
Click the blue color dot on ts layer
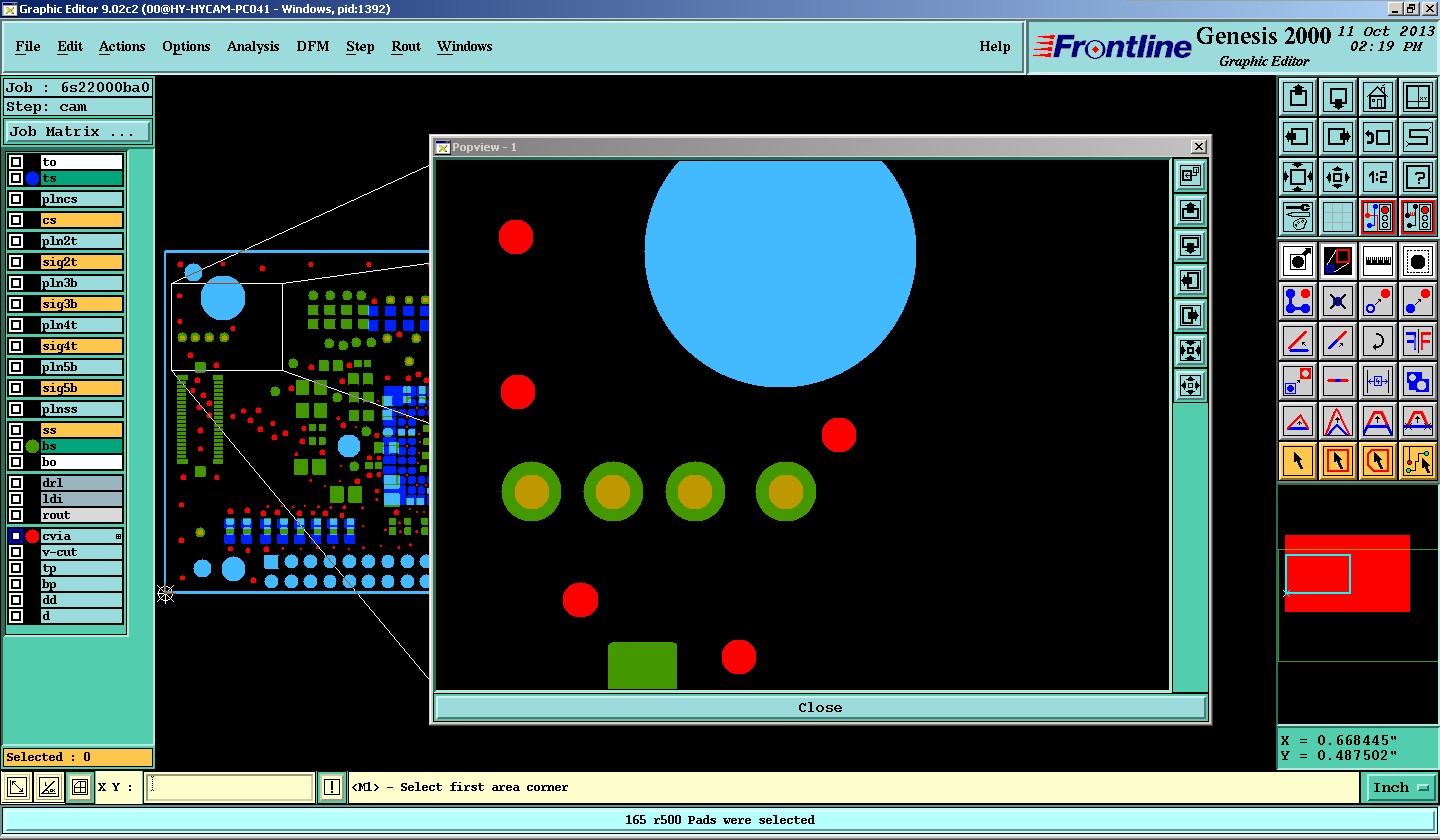click(x=32, y=179)
